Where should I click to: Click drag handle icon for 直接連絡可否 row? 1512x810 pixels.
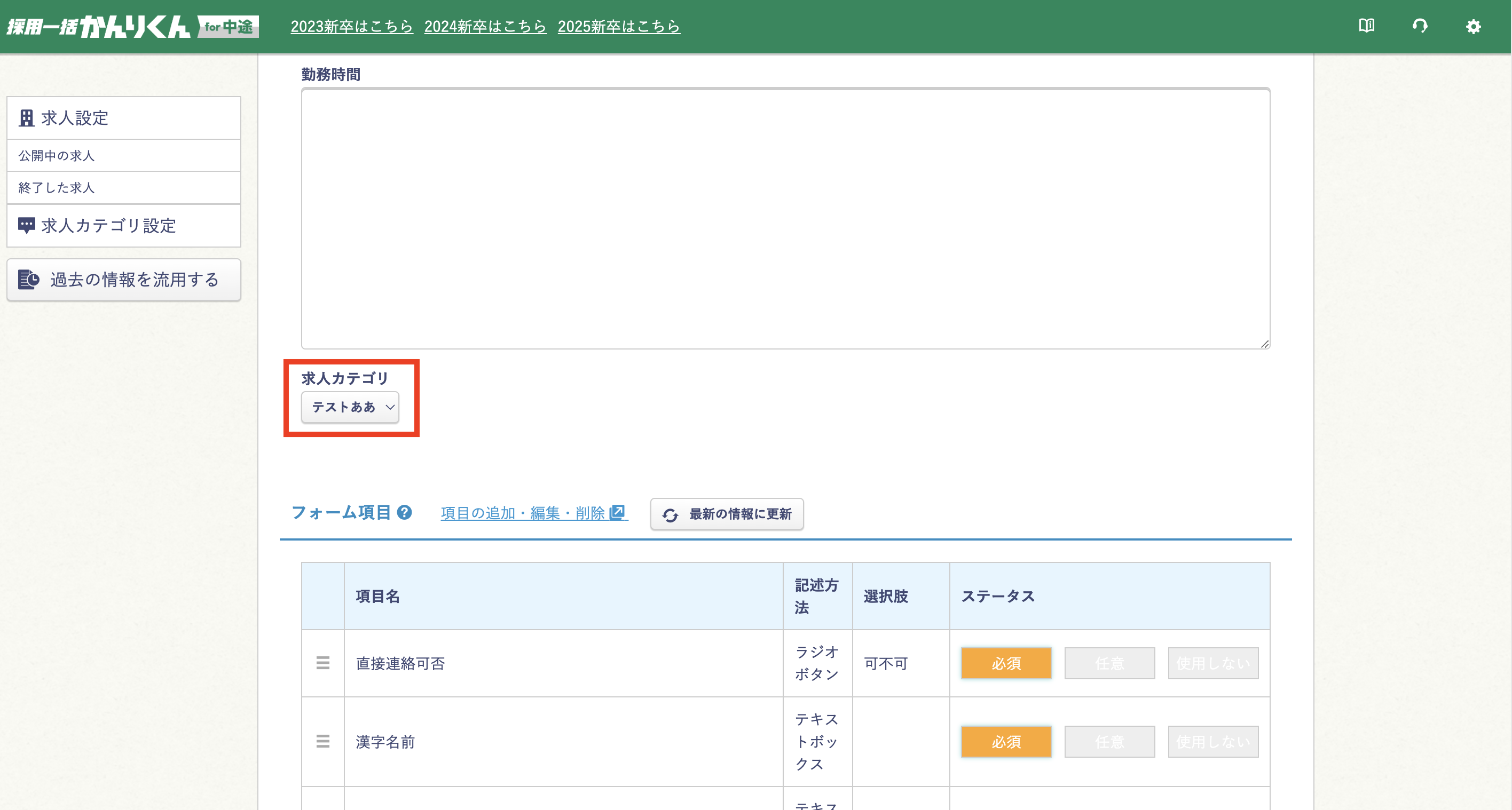coord(323,663)
